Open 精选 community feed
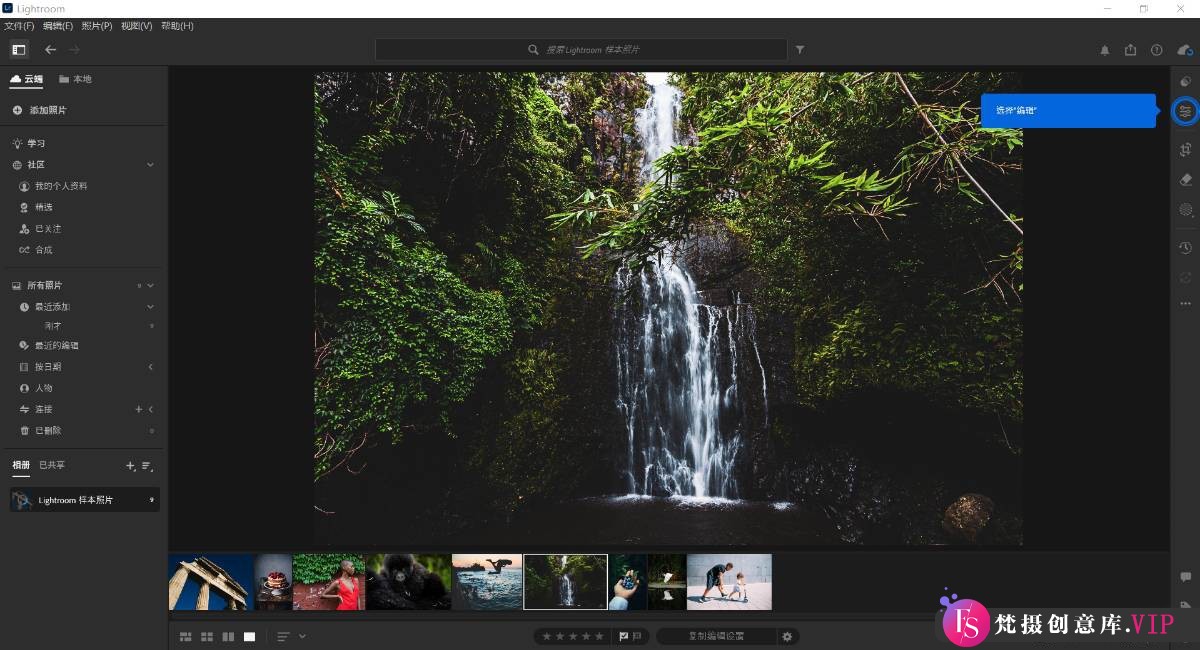Viewport: 1200px width, 650px height. (36, 207)
